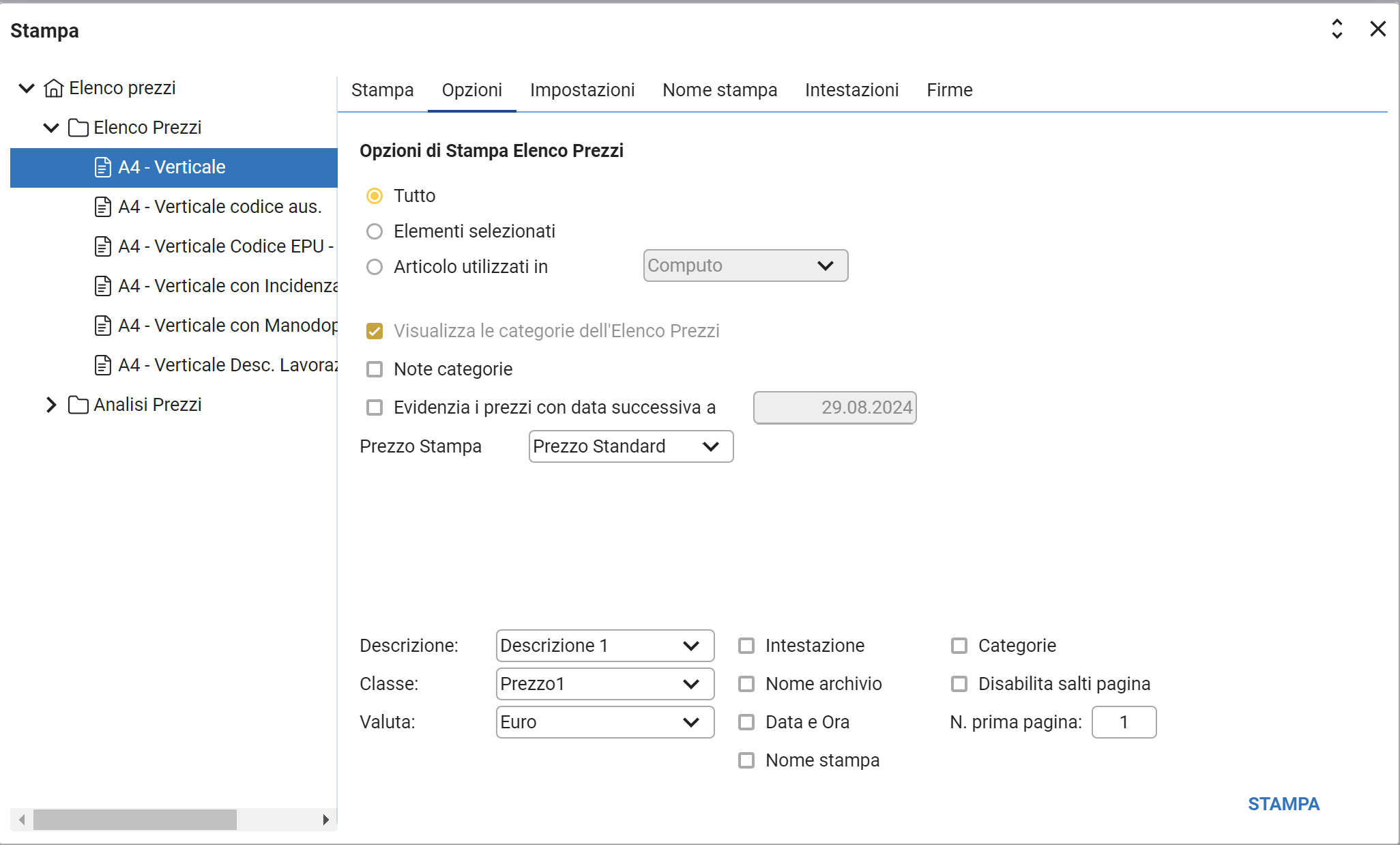Open the Intestazioni tab
Screen dimensions: 1400x845
click(x=851, y=90)
